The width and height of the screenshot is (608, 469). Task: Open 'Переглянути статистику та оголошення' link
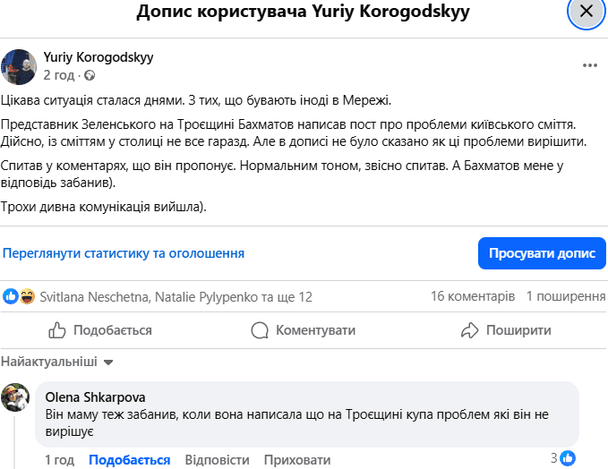[x=123, y=253]
